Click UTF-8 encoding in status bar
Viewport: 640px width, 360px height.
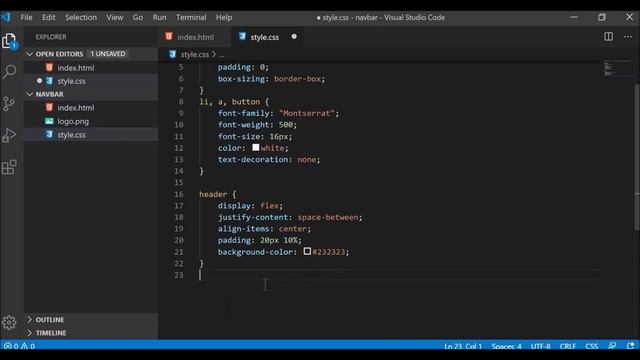coord(540,346)
